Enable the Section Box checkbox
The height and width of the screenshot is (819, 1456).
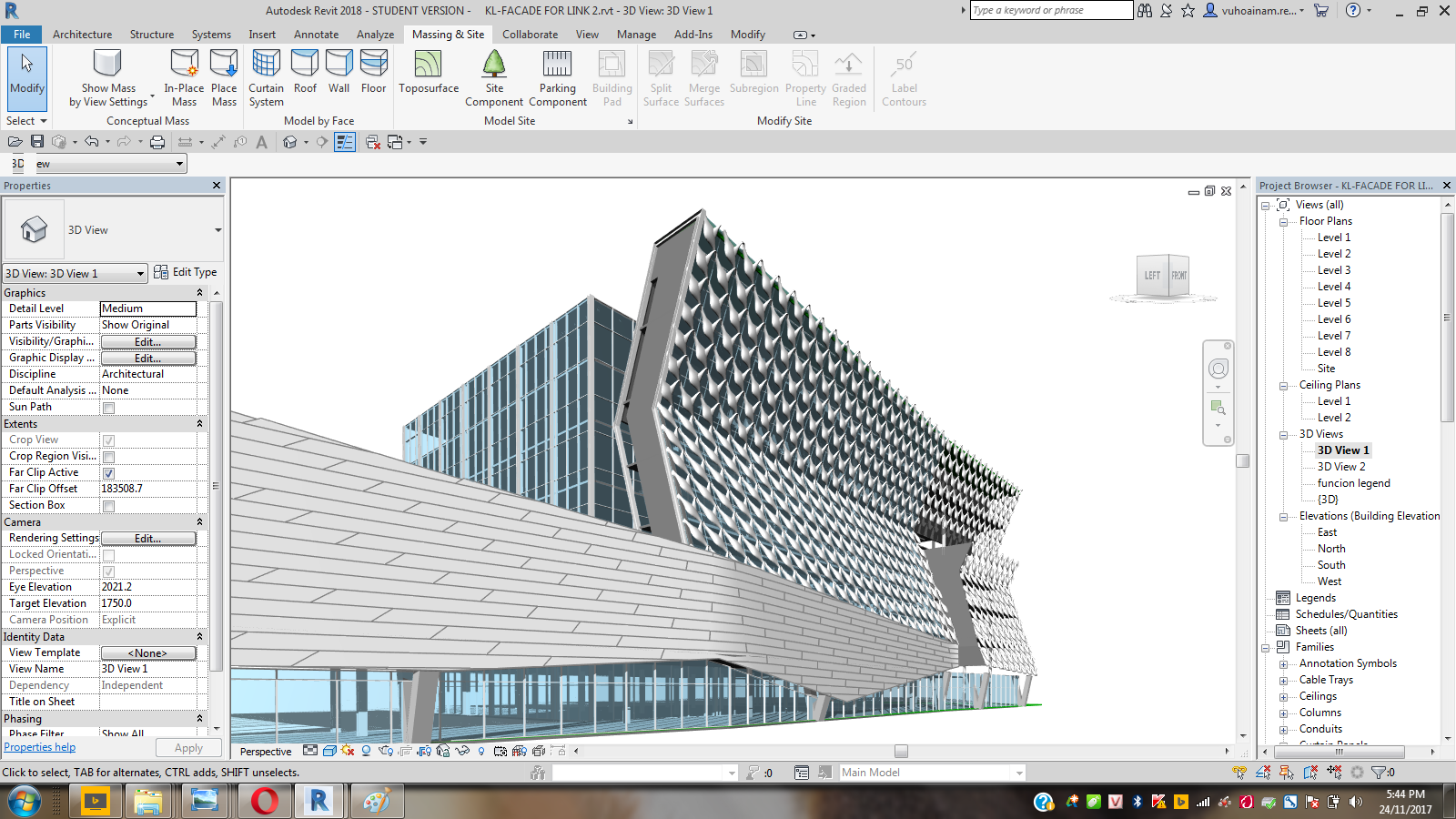(x=108, y=506)
